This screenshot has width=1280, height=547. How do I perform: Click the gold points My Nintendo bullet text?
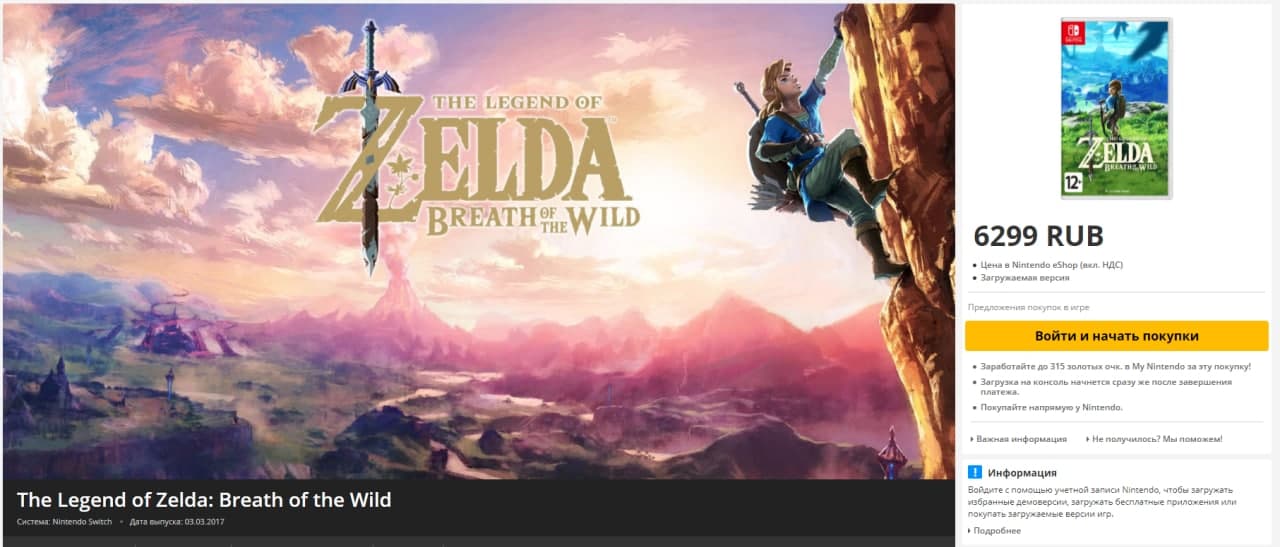pos(1115,367)
